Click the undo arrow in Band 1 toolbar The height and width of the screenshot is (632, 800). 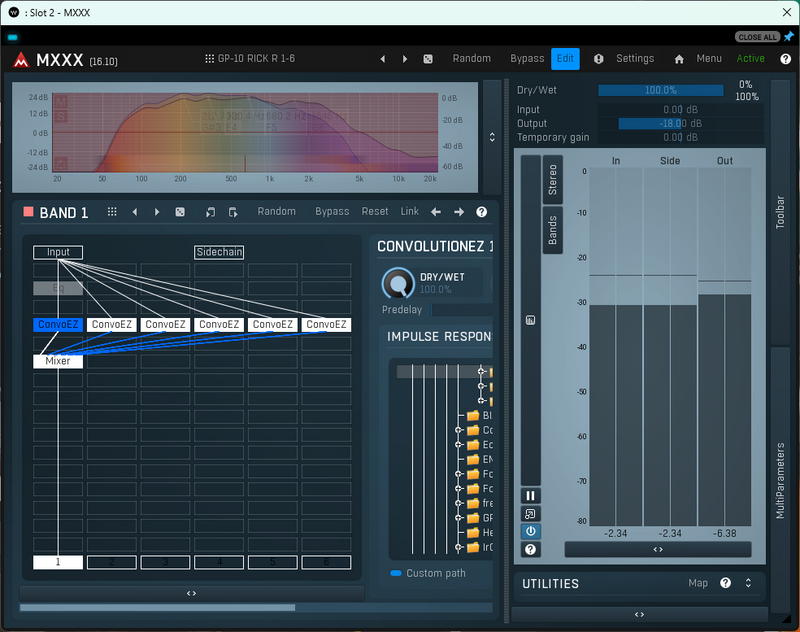click(210, 211)
